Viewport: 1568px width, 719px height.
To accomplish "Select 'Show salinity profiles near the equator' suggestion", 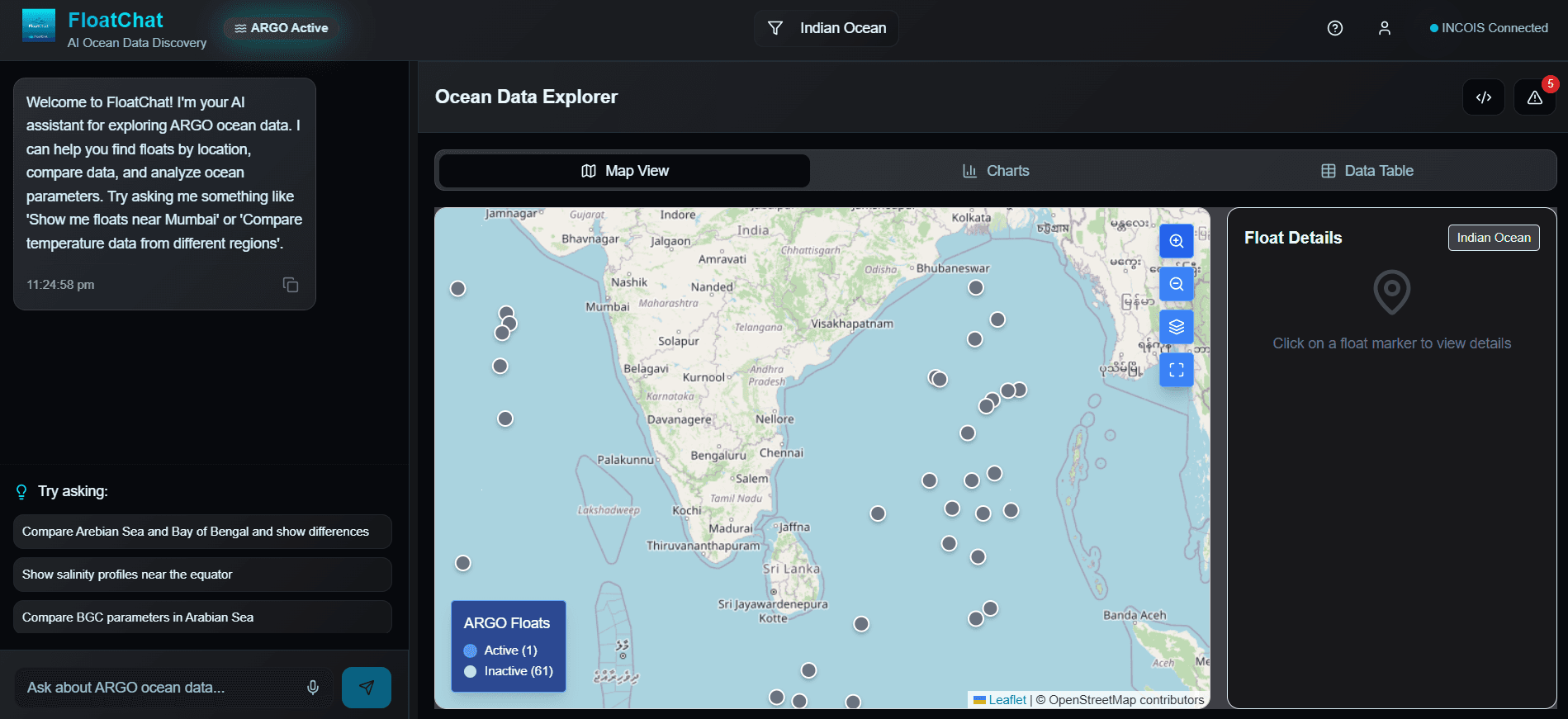I will tap(202, 575).
